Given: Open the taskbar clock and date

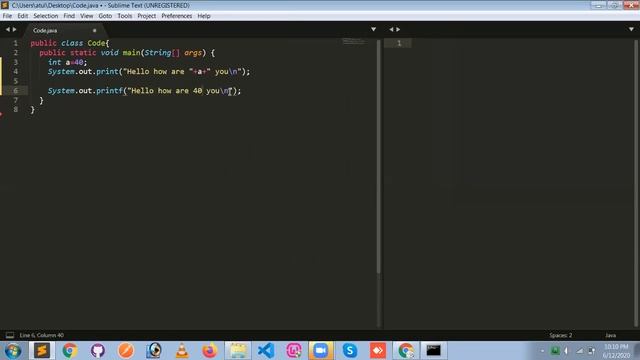Looking at the screenshot, I should tap(616, 351).
